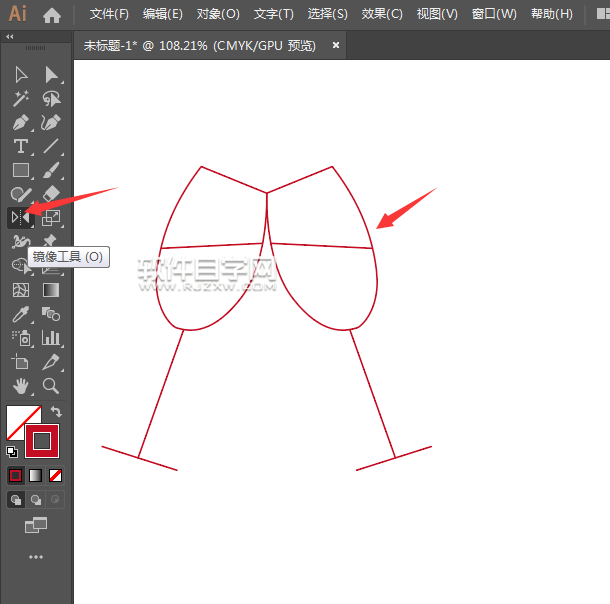Pick the Magic Wand tool

point(20,98)
